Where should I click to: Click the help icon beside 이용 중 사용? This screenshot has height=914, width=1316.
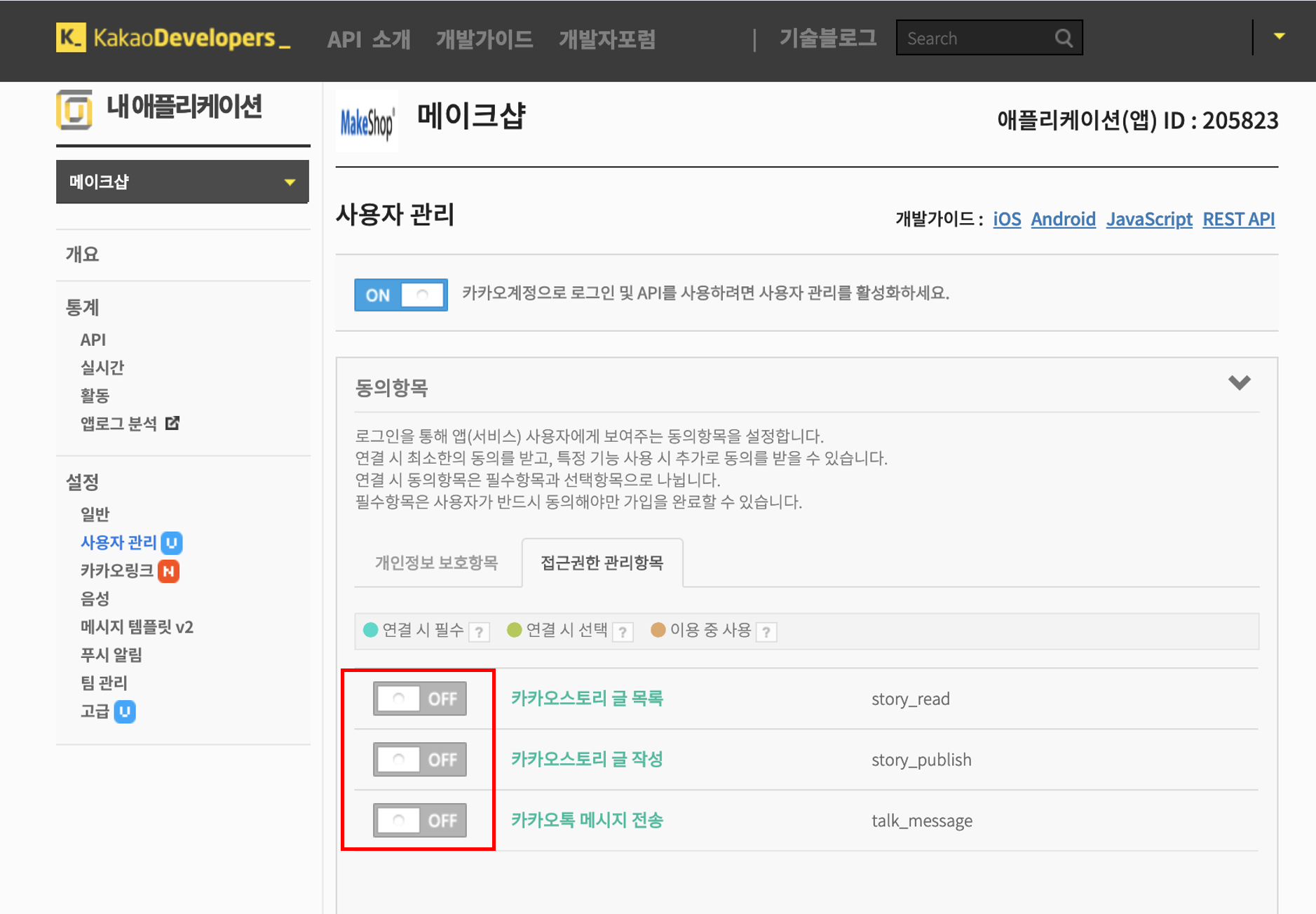[766, 631]
